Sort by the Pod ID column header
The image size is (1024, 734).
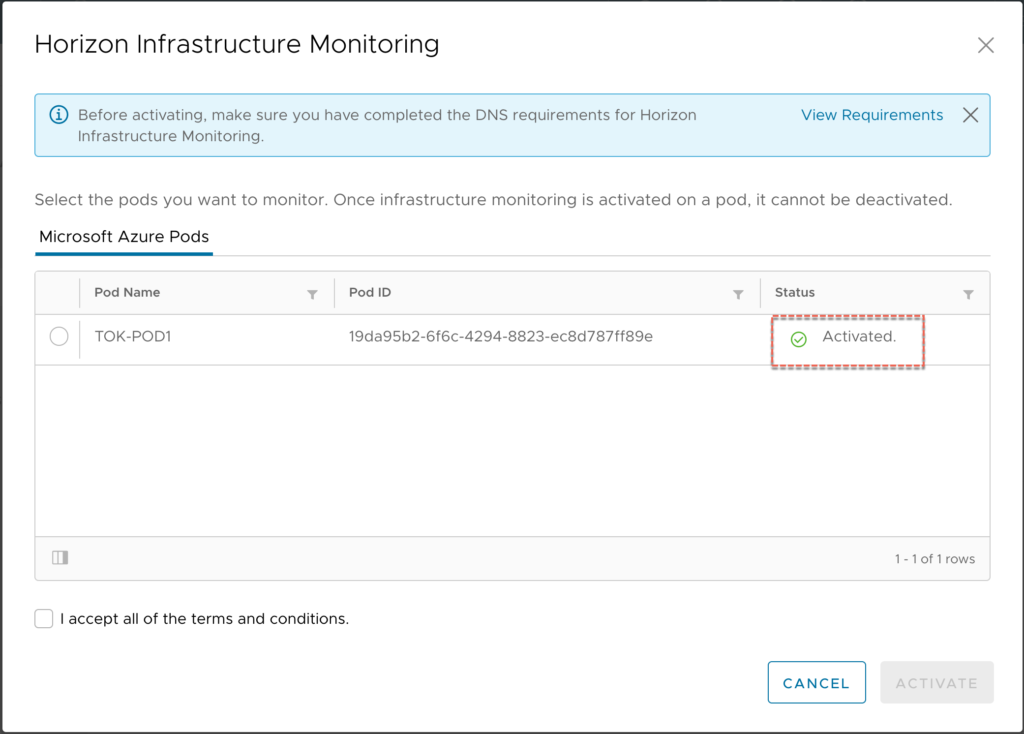(x=370, y=293)
